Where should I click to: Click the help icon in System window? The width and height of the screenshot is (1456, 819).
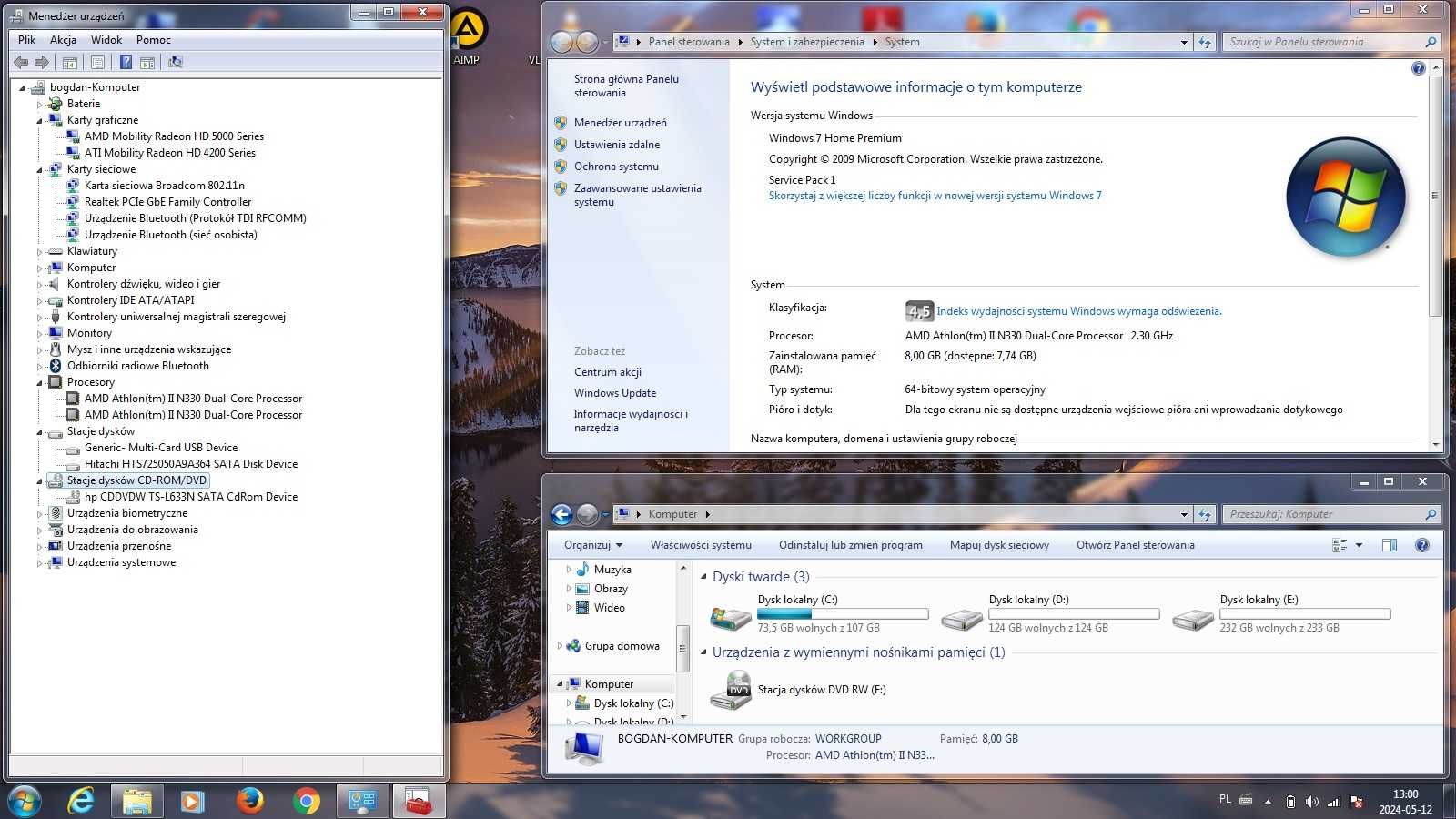coord(1418,69)
